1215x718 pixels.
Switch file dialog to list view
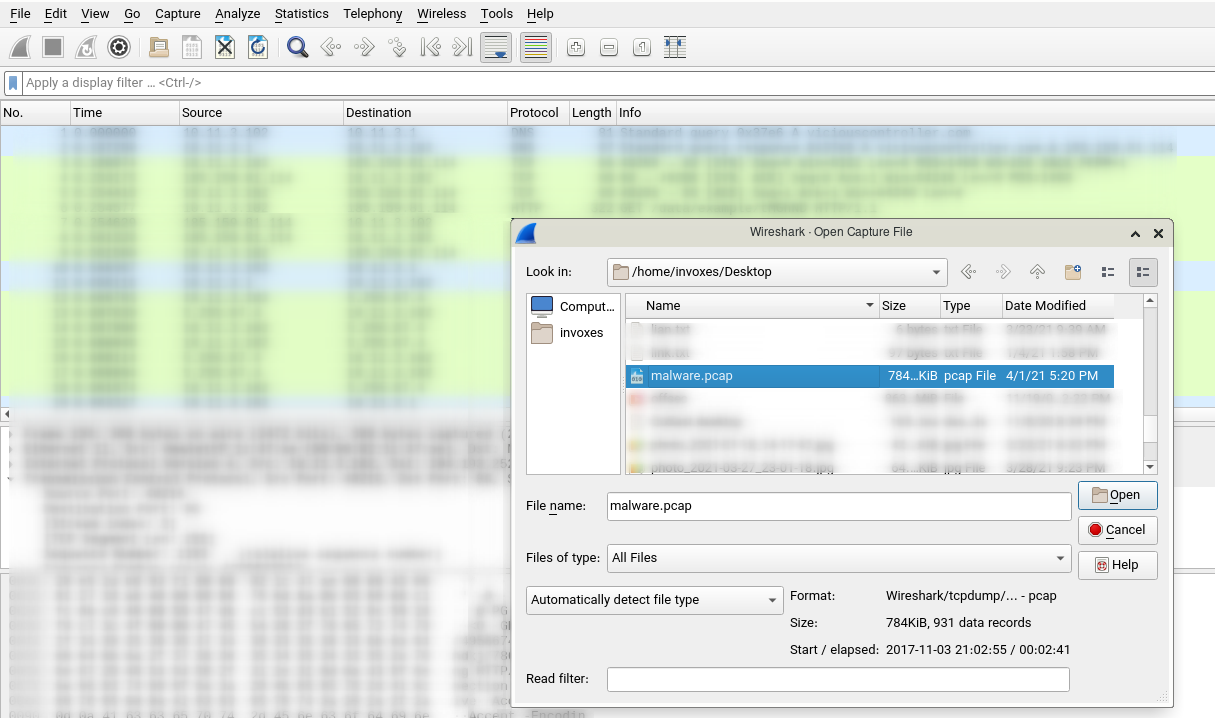click(1108, 272)
